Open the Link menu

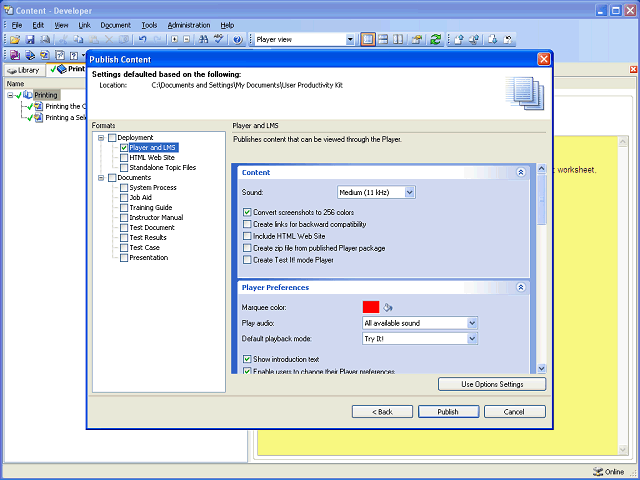click(x=84, y=25)
